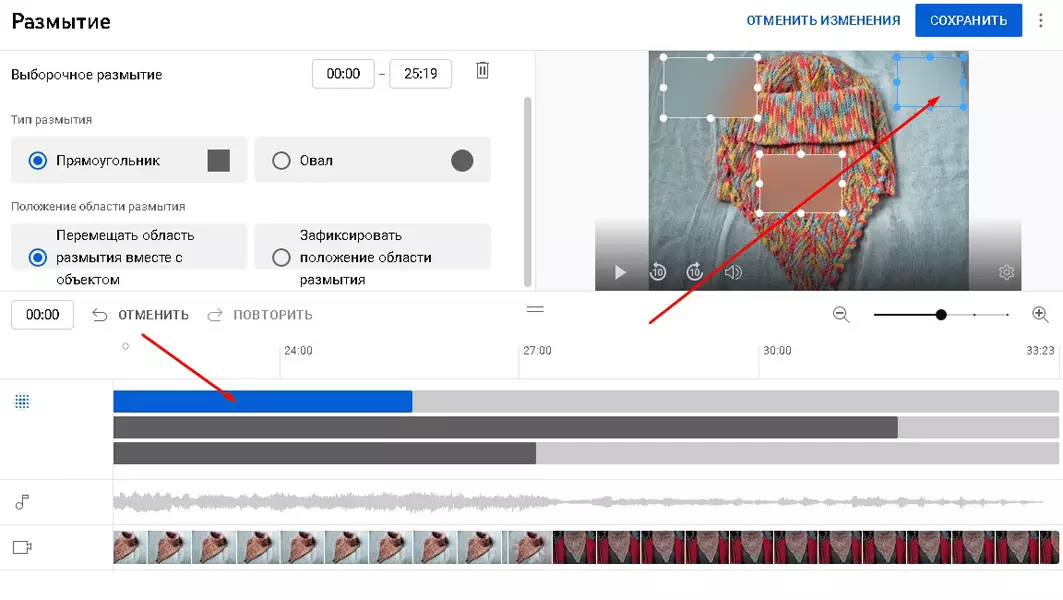This screenshot has height=600, width=1063.
Task: Zoom in the timeline with the plus magnifier
Action: pos(1040,314)
